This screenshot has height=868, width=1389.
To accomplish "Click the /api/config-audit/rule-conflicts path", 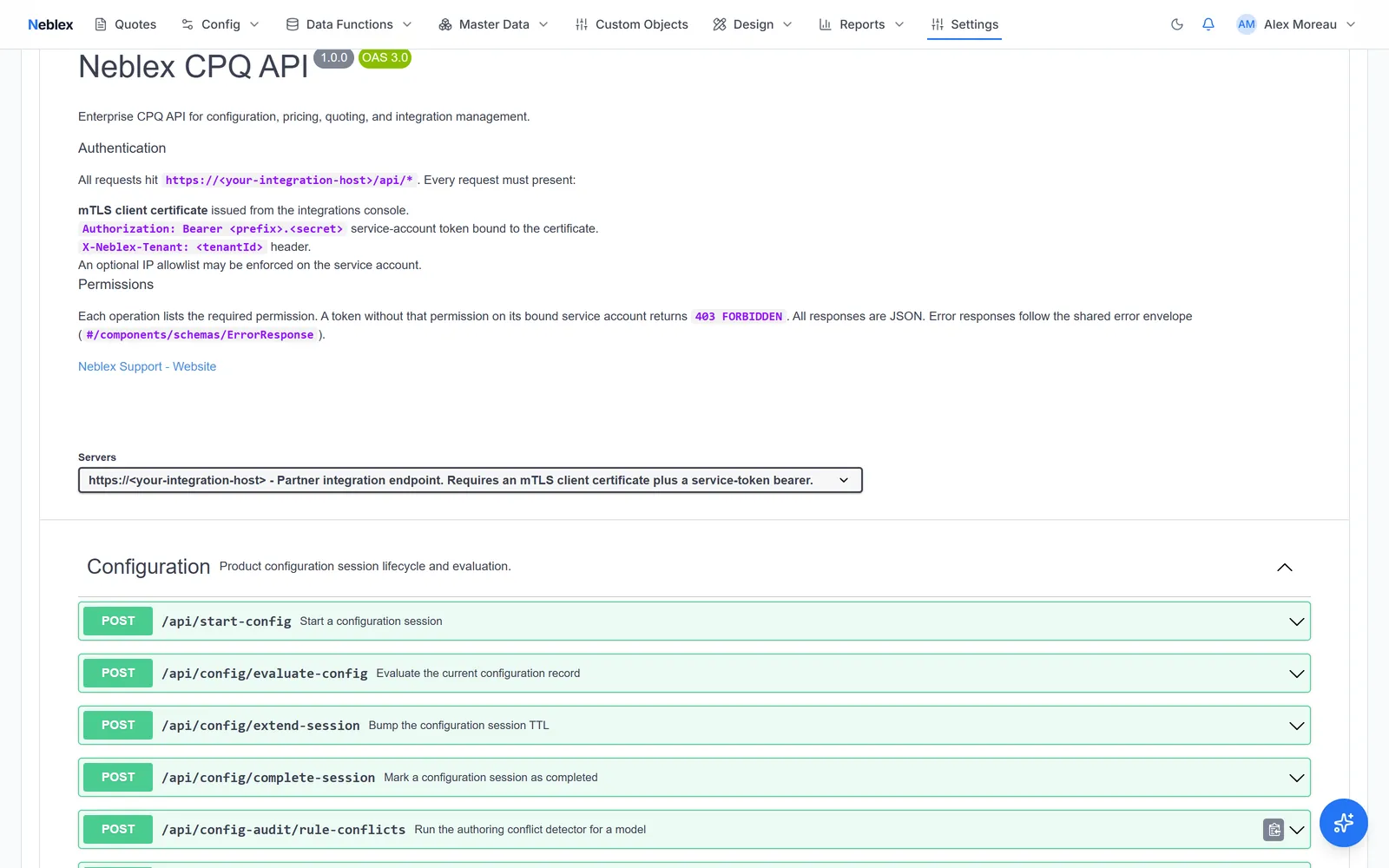I will (284, 830).
